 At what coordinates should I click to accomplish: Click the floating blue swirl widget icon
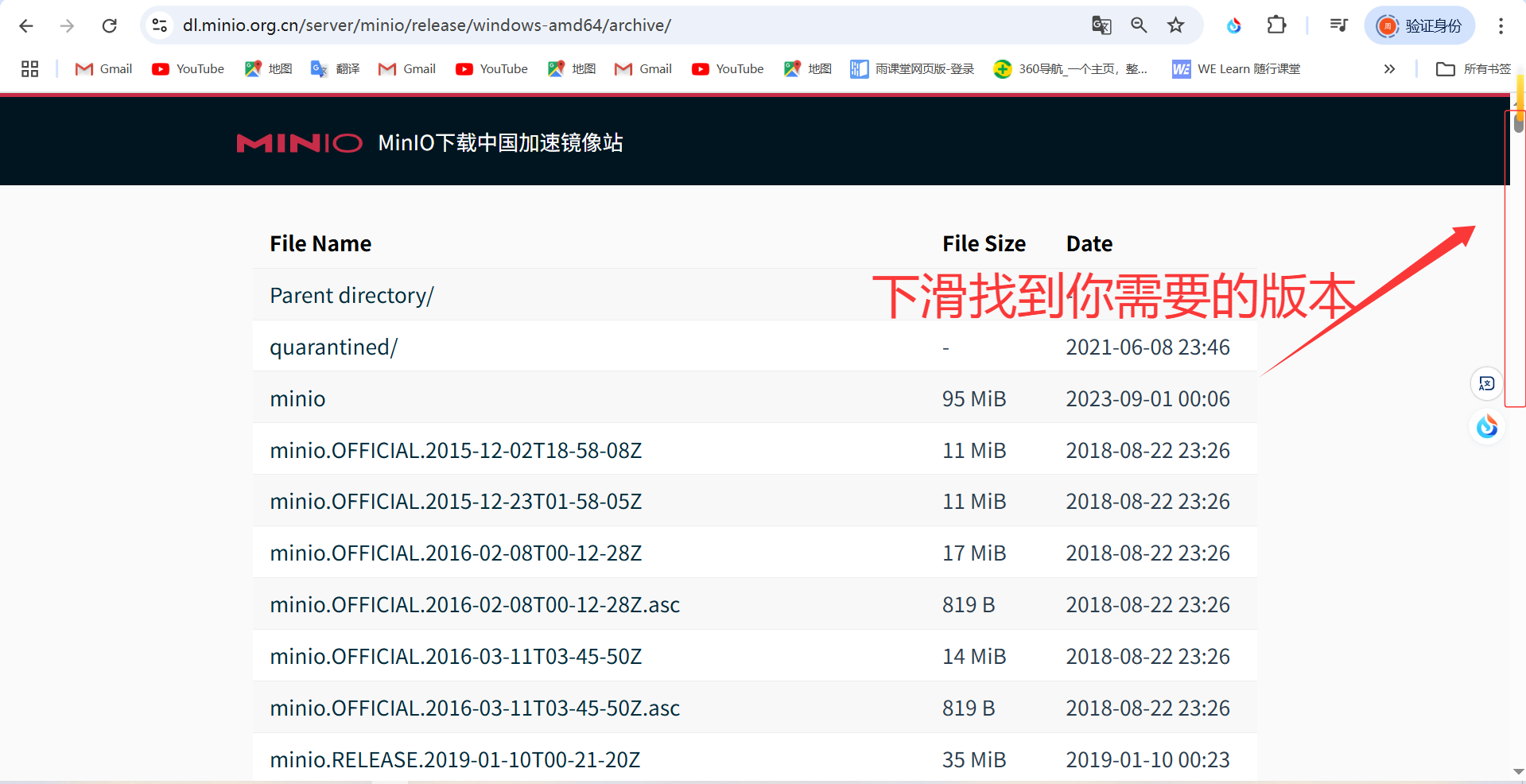point(1487,427)
